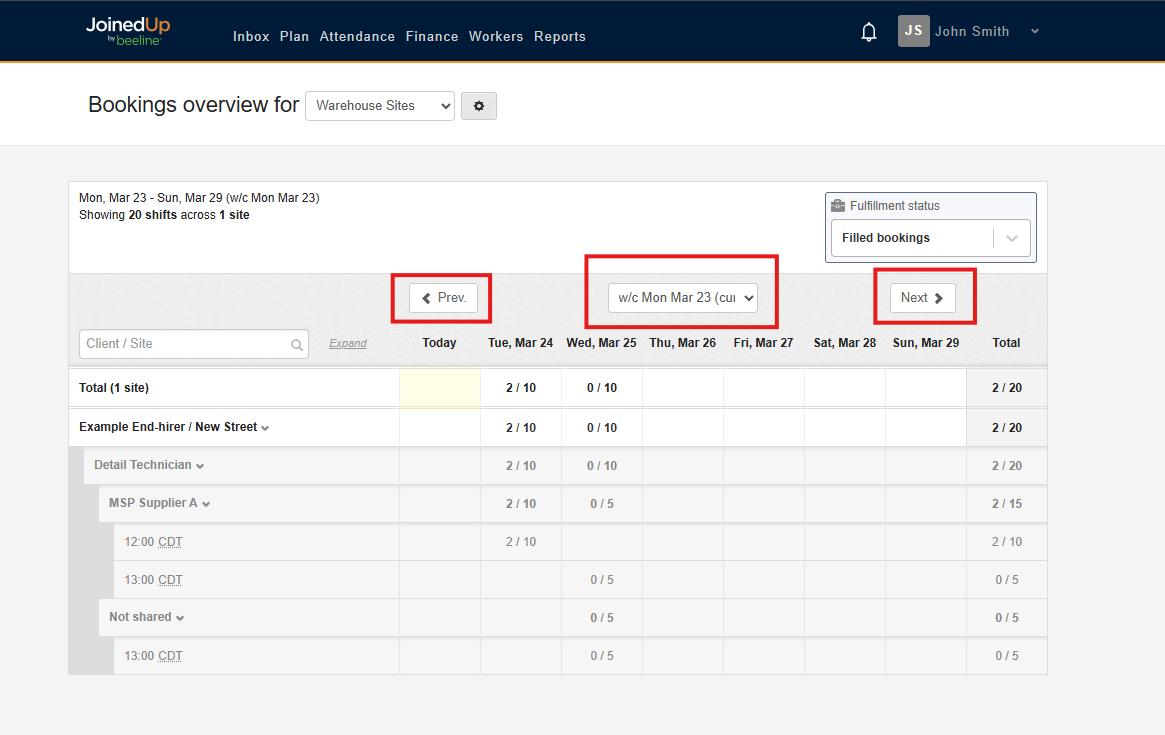Click the JS user avatar
Screen dimensions: 1165x735
pos(913,31)
